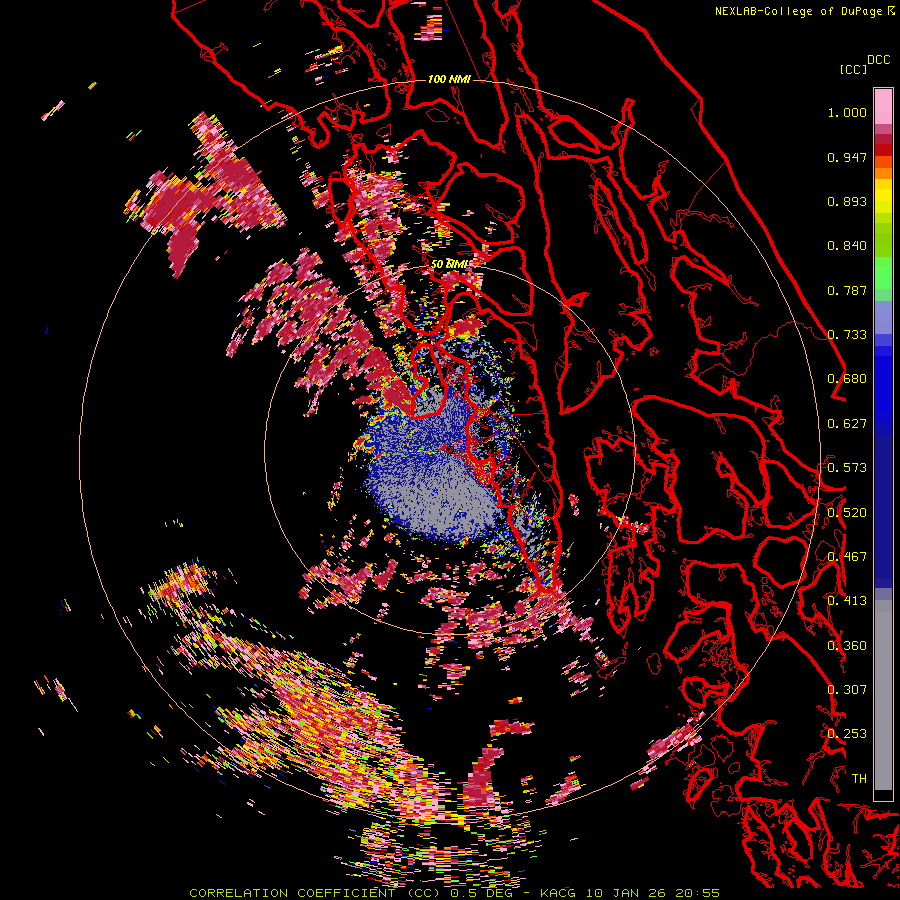Select the 0.893 scale value

pyautogui.click(x=847, y=201)
